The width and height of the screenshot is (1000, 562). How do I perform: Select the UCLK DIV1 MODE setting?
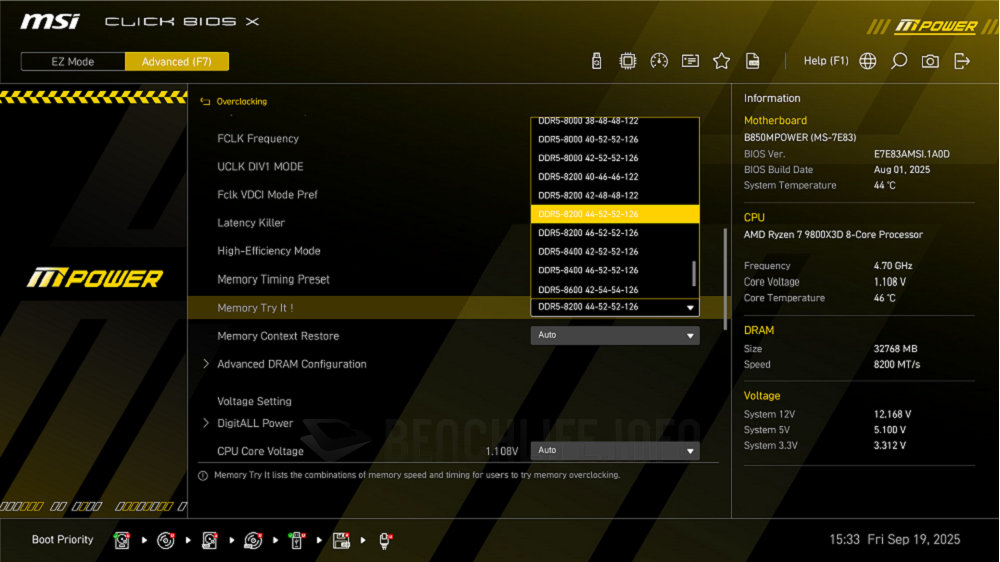point(260,167)
